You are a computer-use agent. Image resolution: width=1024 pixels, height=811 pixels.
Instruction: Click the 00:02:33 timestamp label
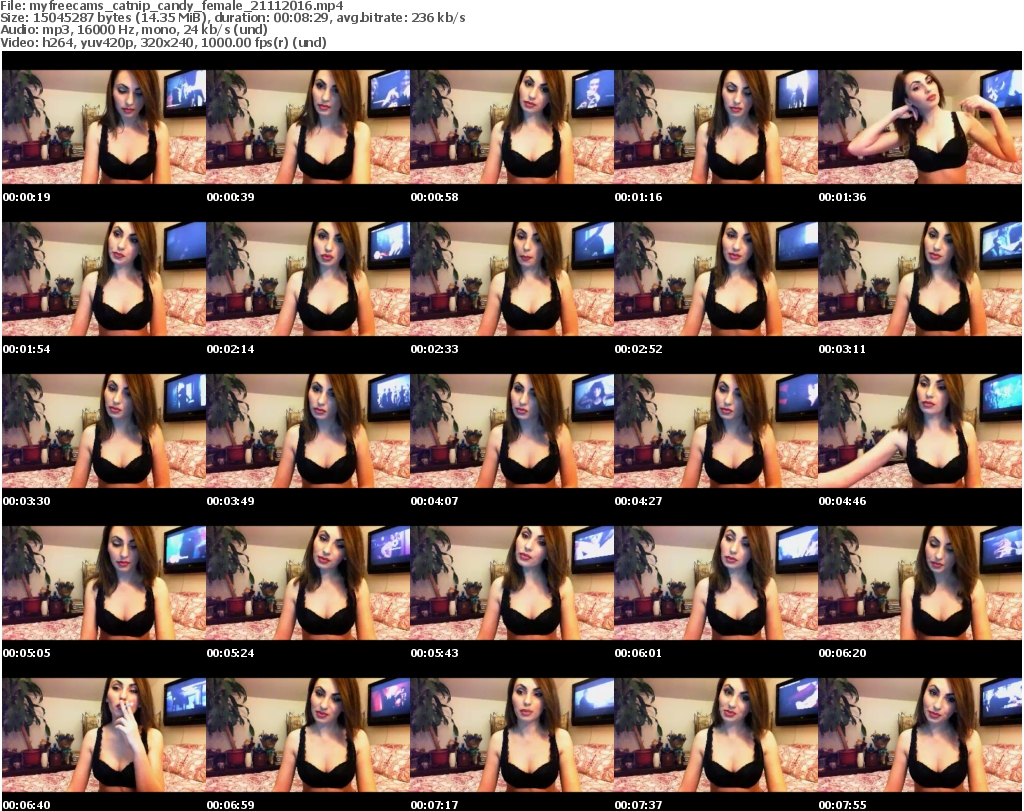pyautogui.click(x=434, y=349)
